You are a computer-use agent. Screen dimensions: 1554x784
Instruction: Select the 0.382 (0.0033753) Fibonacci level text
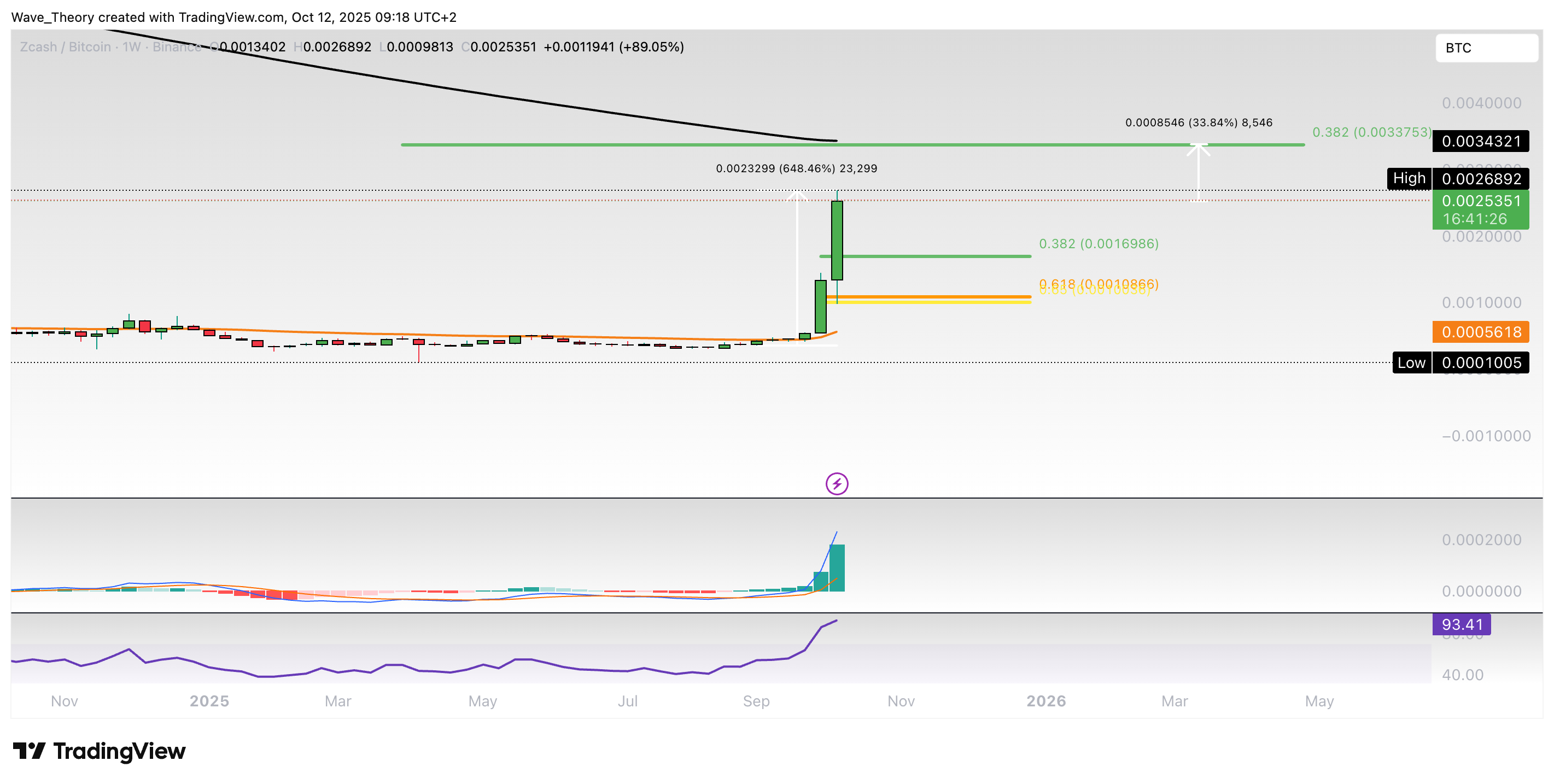1372,132
